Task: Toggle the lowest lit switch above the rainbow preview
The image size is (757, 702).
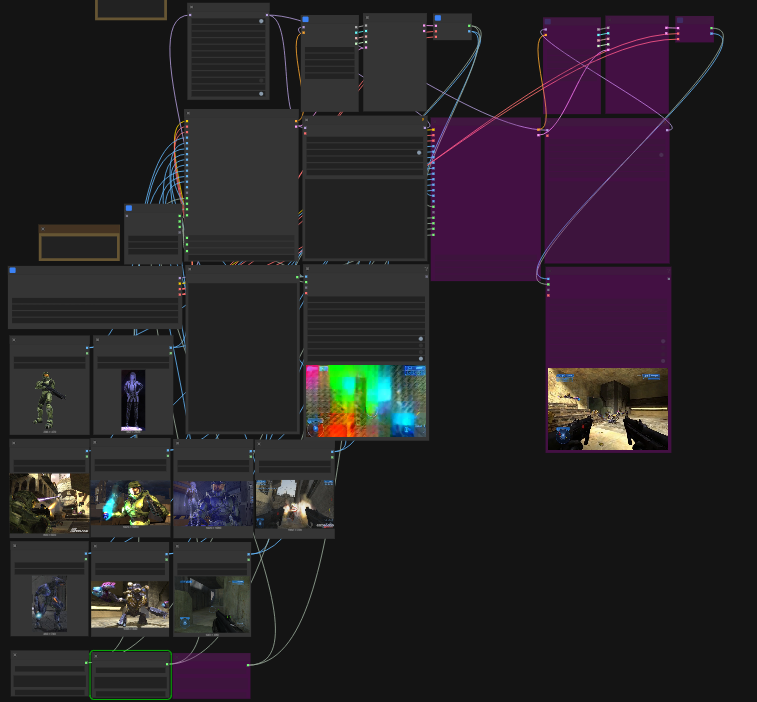Action: click(x=421, y=359)
